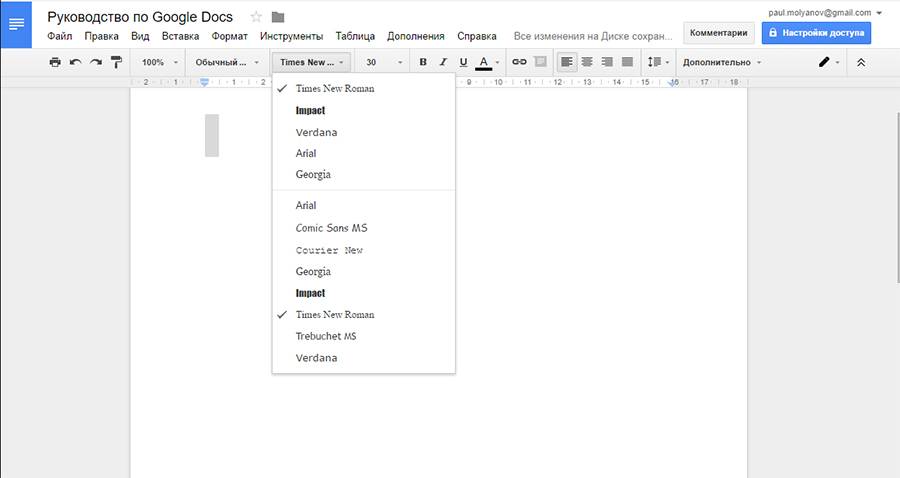Expand the line spacing dropdown
The width and height of the screenshot is (900, 478).
click(659, 62)
